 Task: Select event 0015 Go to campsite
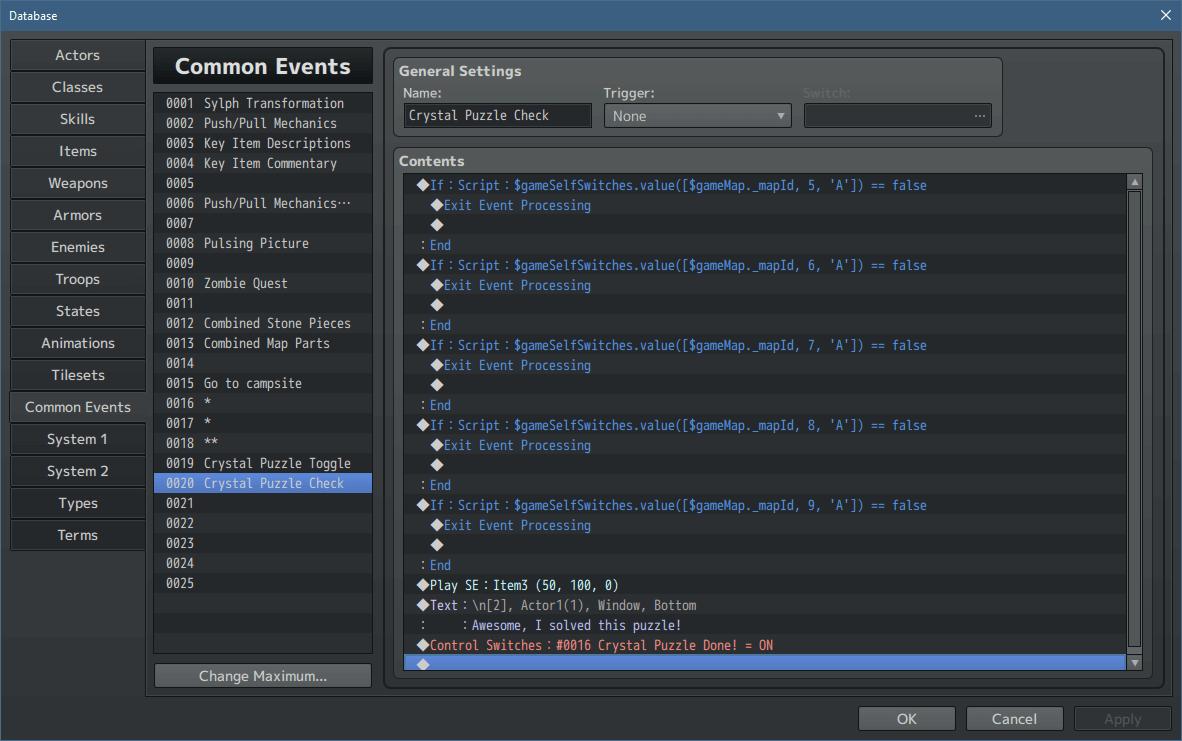[263, 383]
